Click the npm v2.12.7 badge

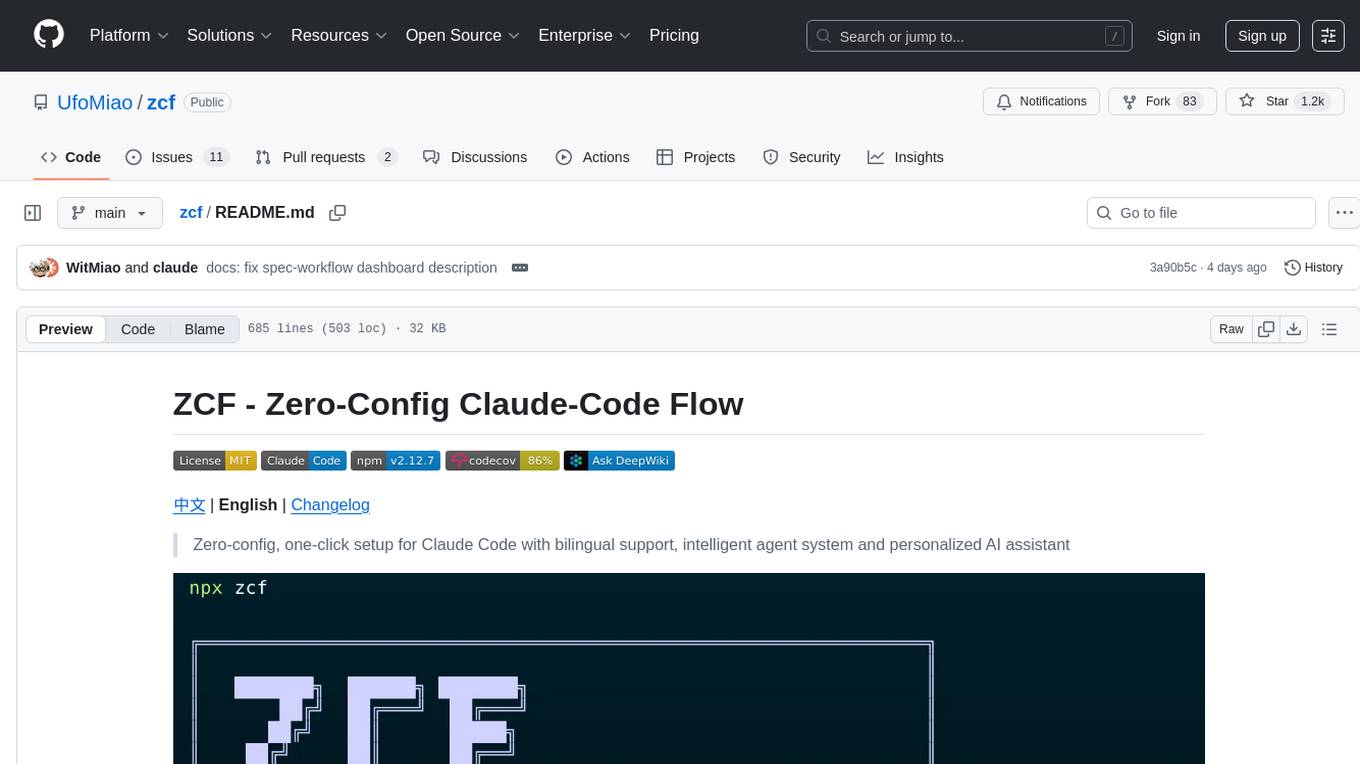[396, 461]
